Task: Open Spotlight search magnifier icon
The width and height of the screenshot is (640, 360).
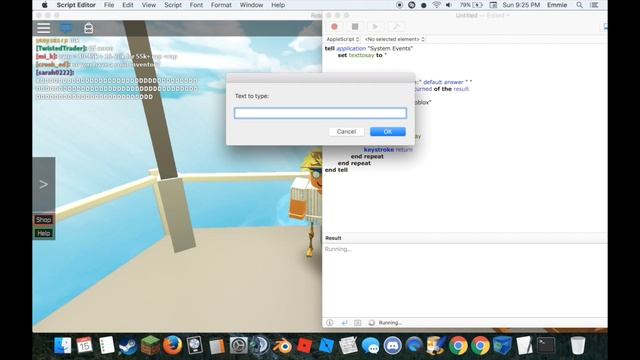Action: pos(579,5)
